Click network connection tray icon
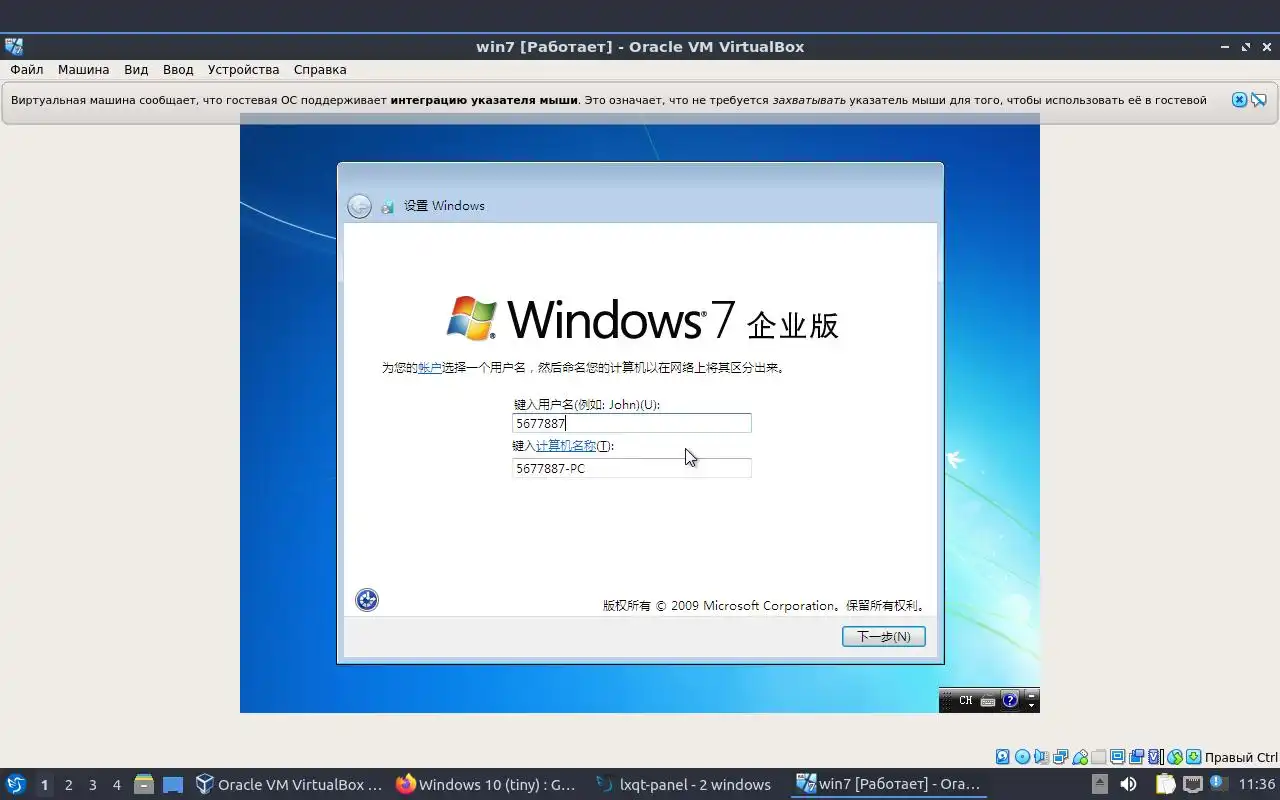1280x800 pixels. click(x=1193, y=784)
